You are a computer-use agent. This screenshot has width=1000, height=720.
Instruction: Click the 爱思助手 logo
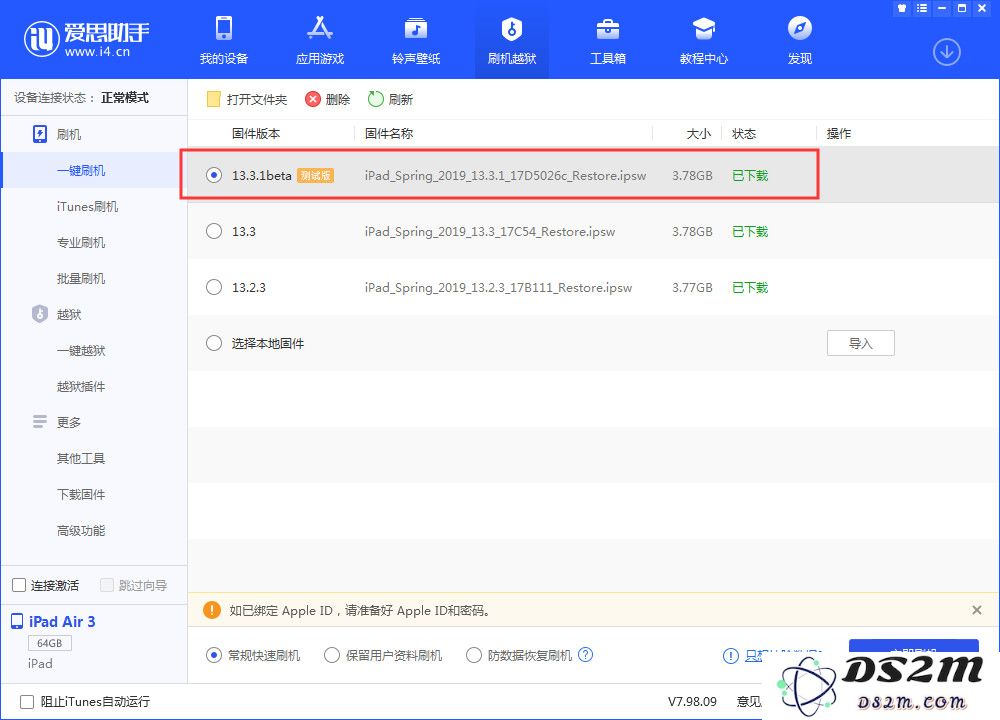pyautogui.click(x=87, y=39)
